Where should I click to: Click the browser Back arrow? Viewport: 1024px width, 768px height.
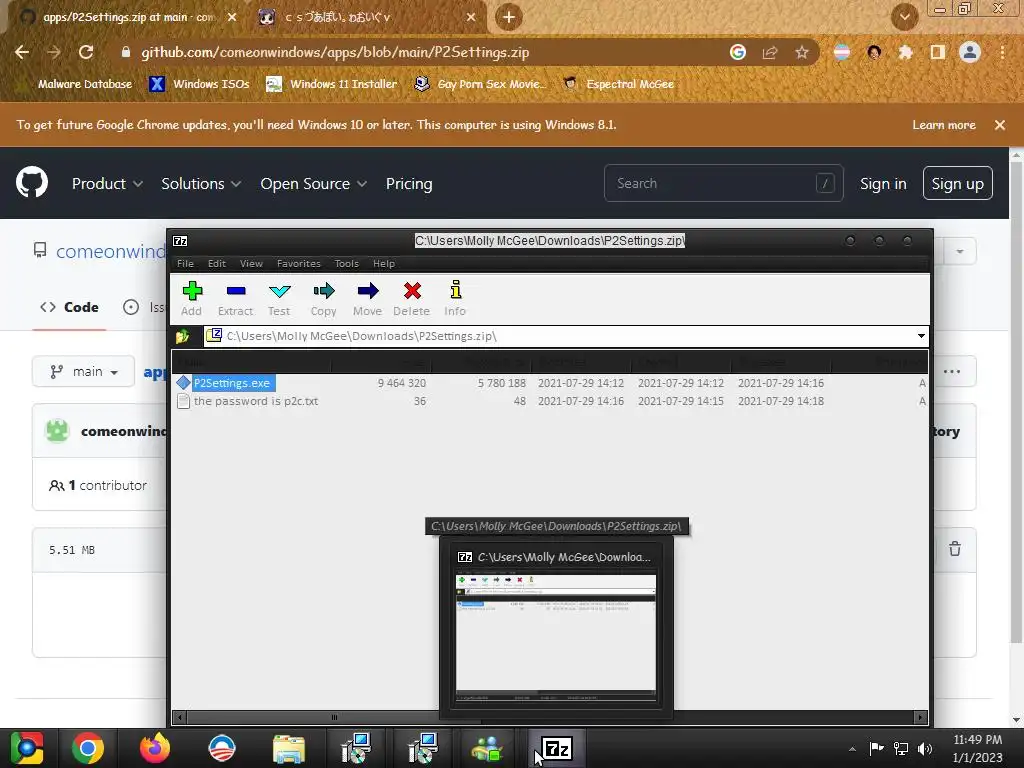[22, 52]
